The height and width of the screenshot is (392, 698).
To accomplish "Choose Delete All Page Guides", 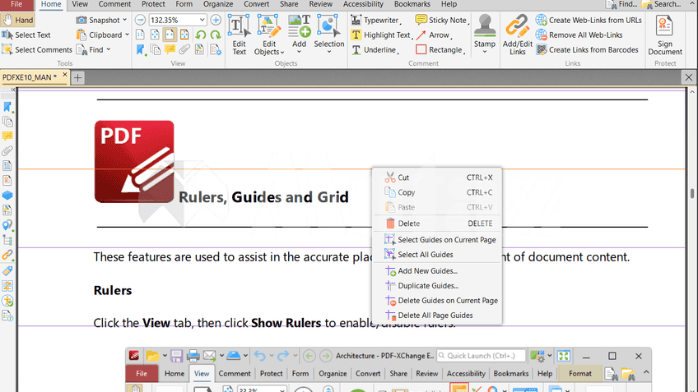I will pyautogui.click(x=437, y=315).
